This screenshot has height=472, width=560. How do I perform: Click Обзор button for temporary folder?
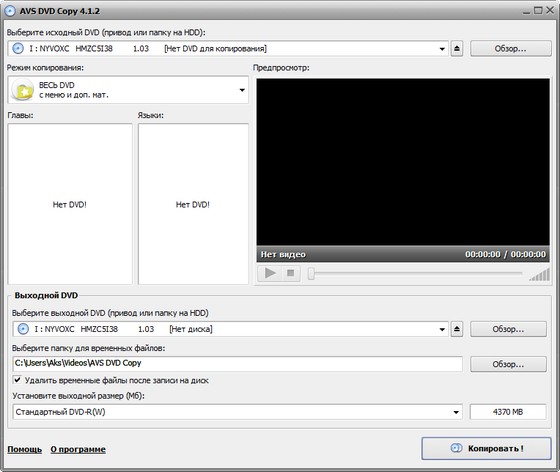click(x=508, y=364)
